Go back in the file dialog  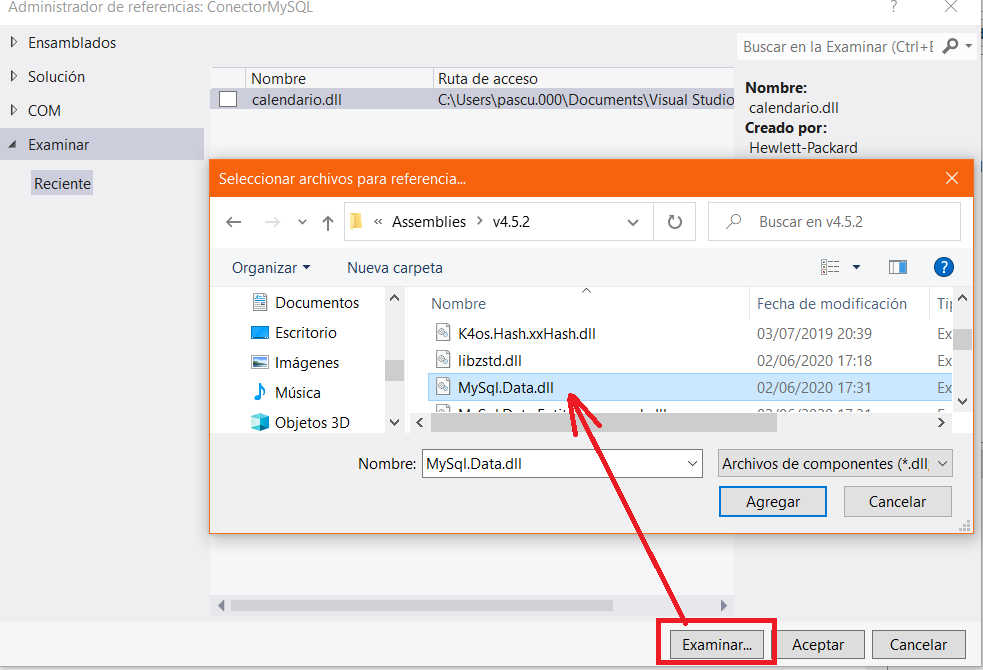(234, 222)
